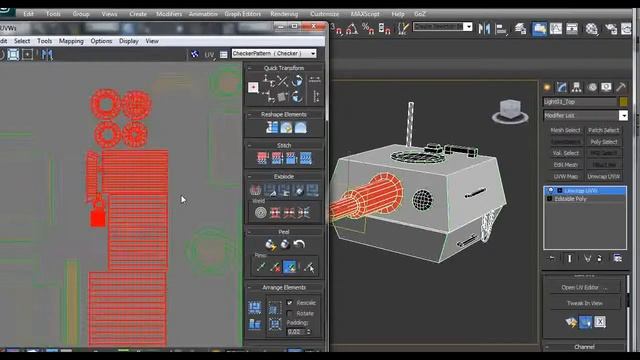
Task: Click the upper rotate arrow icon in Quick Transform
Action: [297, 80]
